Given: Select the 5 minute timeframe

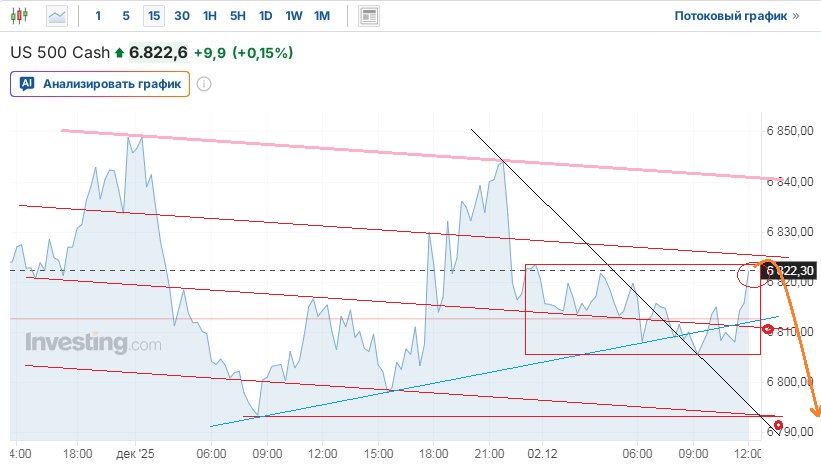Looking at the screenshot, I should pos(125,16).
